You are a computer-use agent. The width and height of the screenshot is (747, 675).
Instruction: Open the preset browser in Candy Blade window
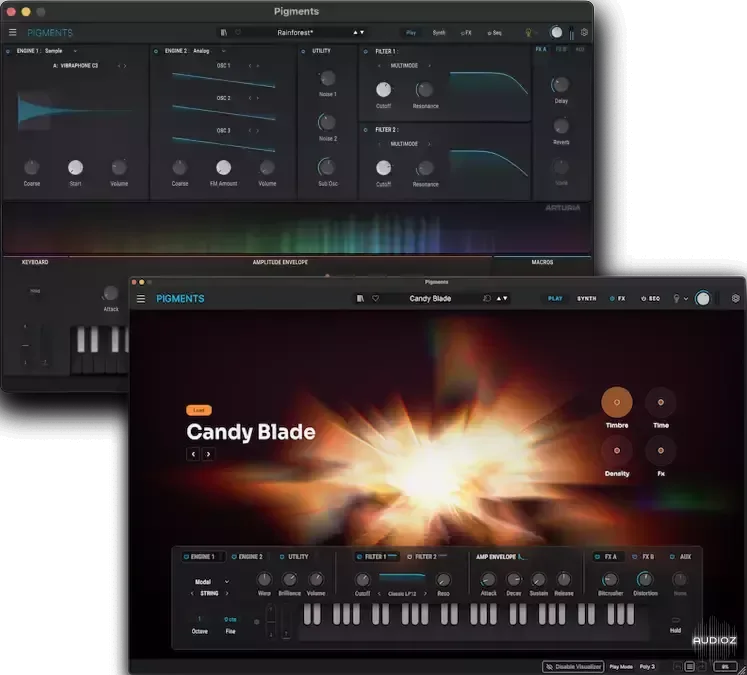(360, 299)
